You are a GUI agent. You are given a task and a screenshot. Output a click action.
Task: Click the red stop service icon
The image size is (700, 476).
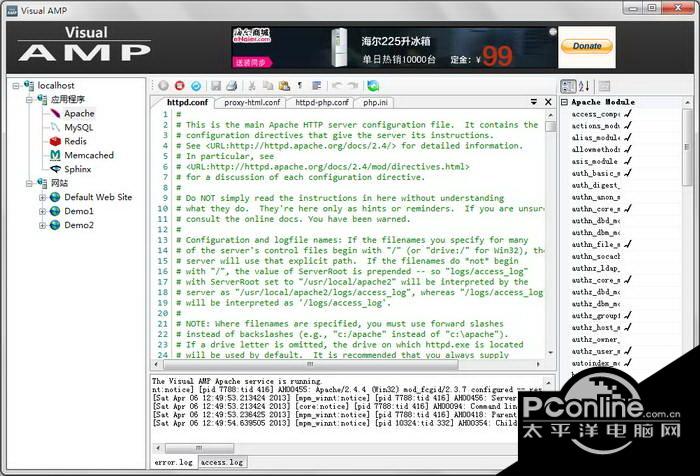179,86
